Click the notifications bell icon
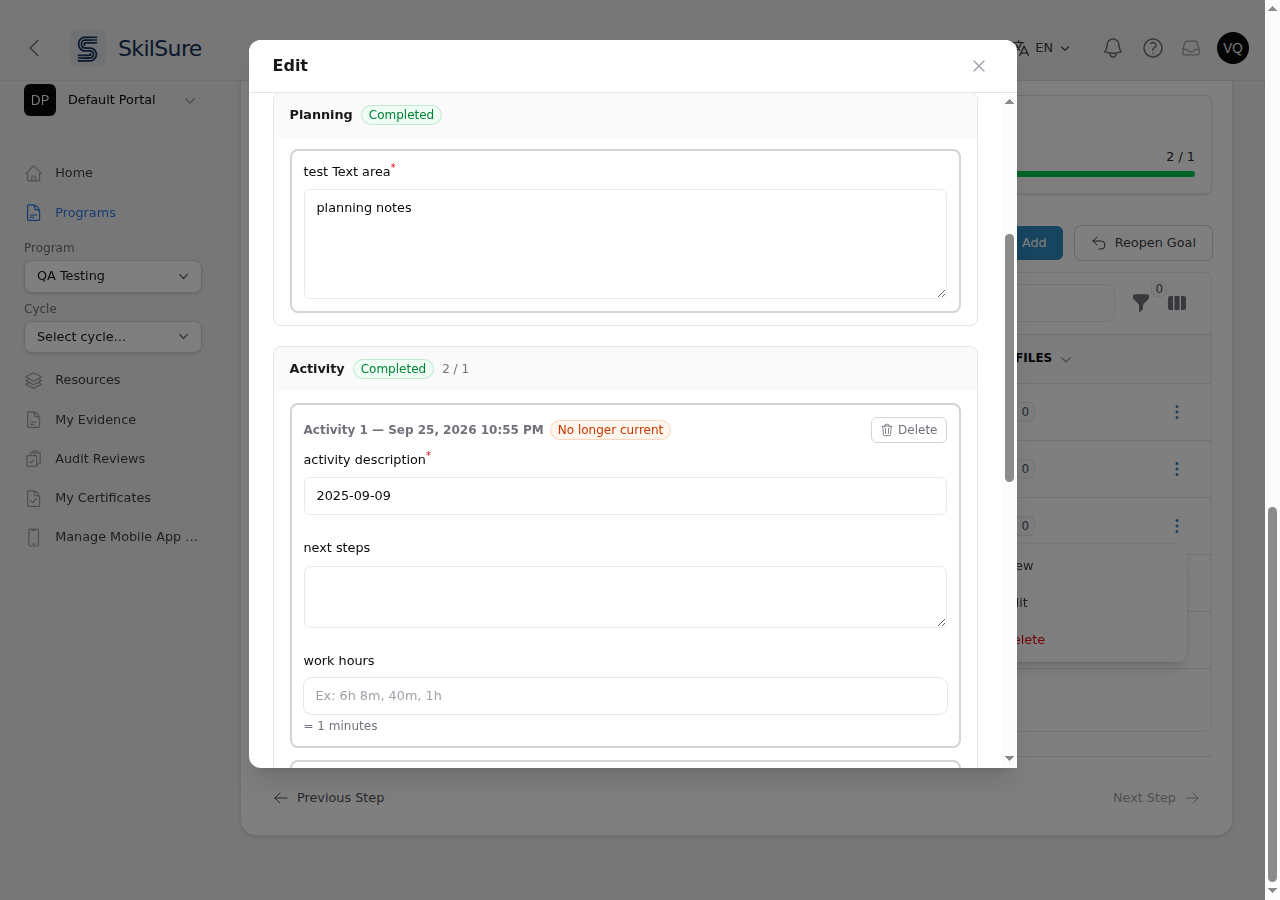1280x900 pixels. click(1113, 48)
